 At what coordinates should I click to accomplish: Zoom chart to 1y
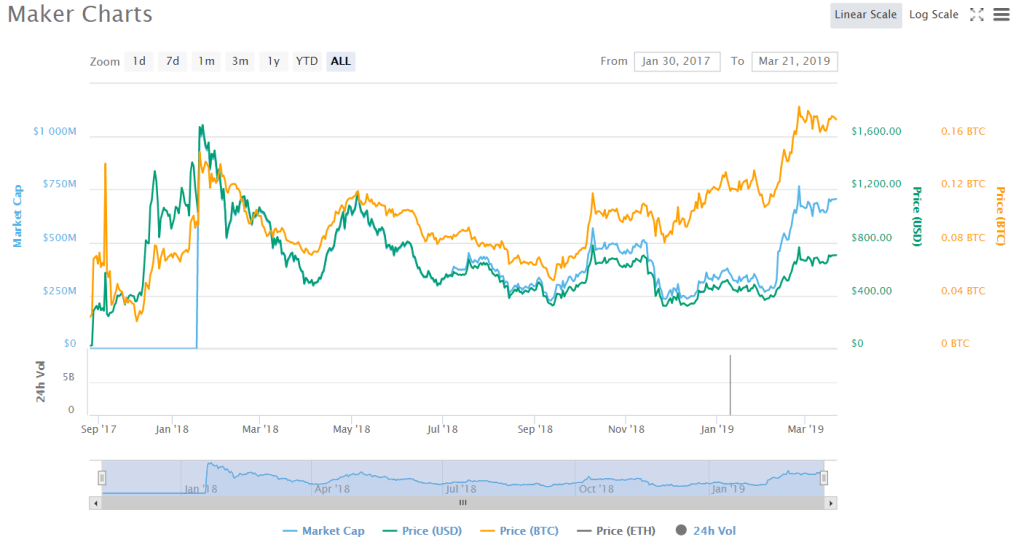273,61
